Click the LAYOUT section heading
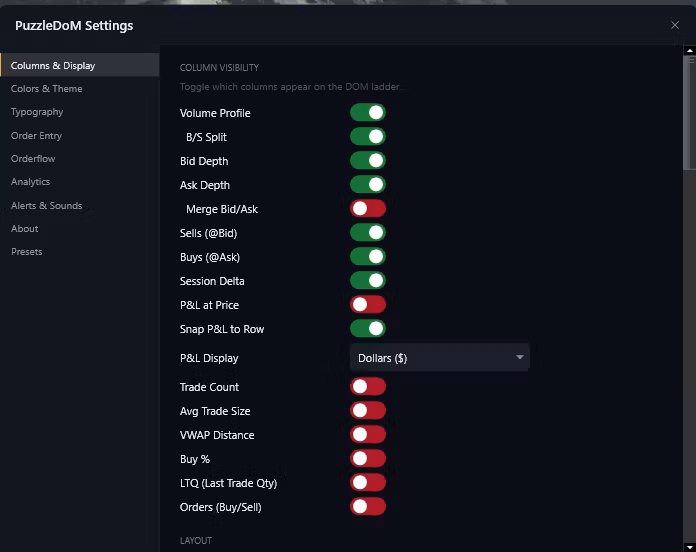 (x=196, y=540)
